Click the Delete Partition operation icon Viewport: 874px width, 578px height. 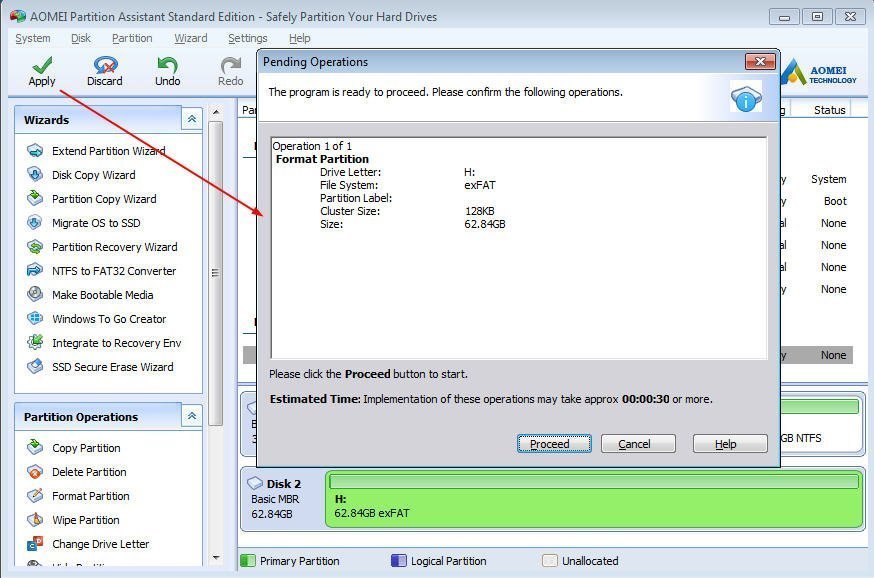coord(35,472)
